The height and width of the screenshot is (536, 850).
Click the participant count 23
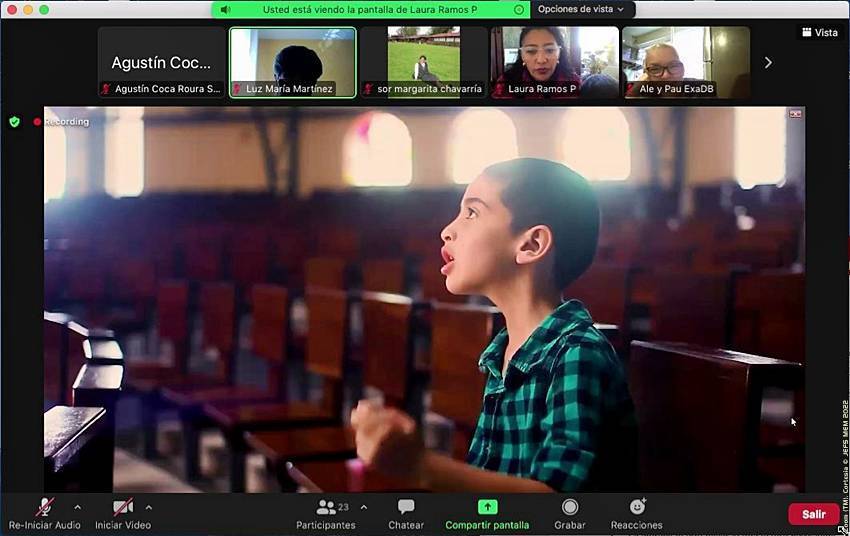[343, 507]
